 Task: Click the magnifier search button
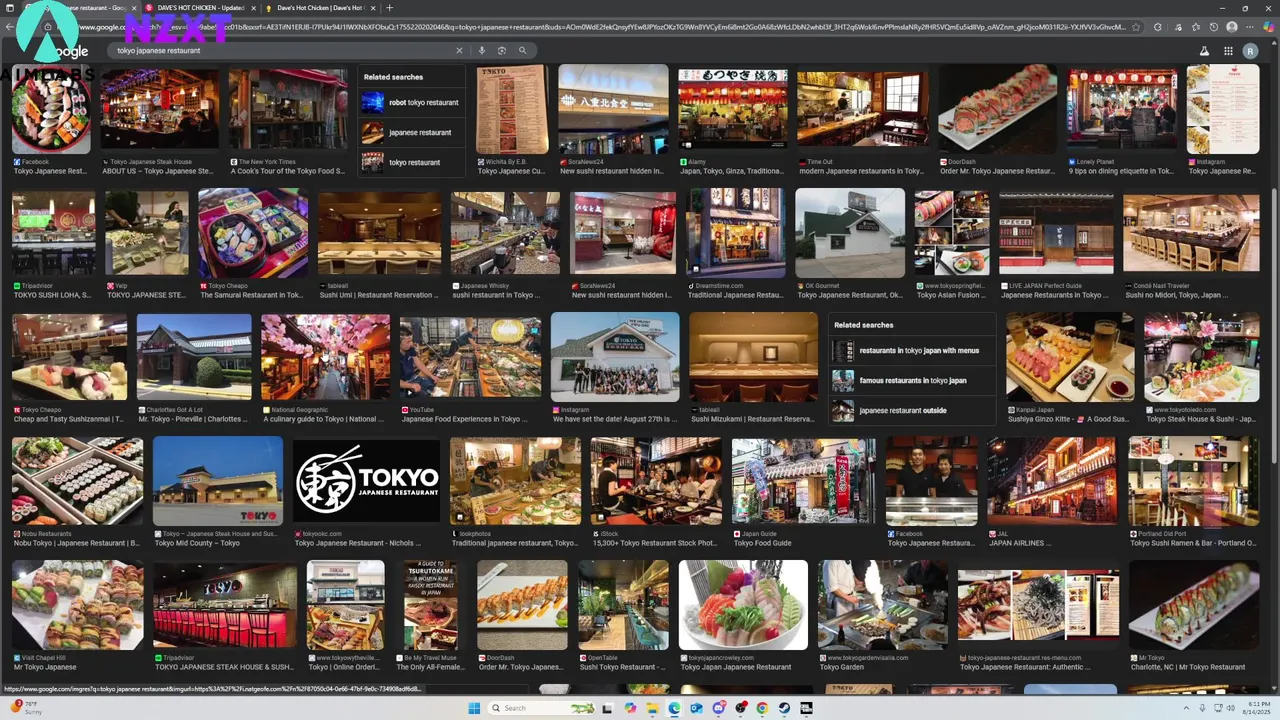pyautogui.click(x=522, y=50)
